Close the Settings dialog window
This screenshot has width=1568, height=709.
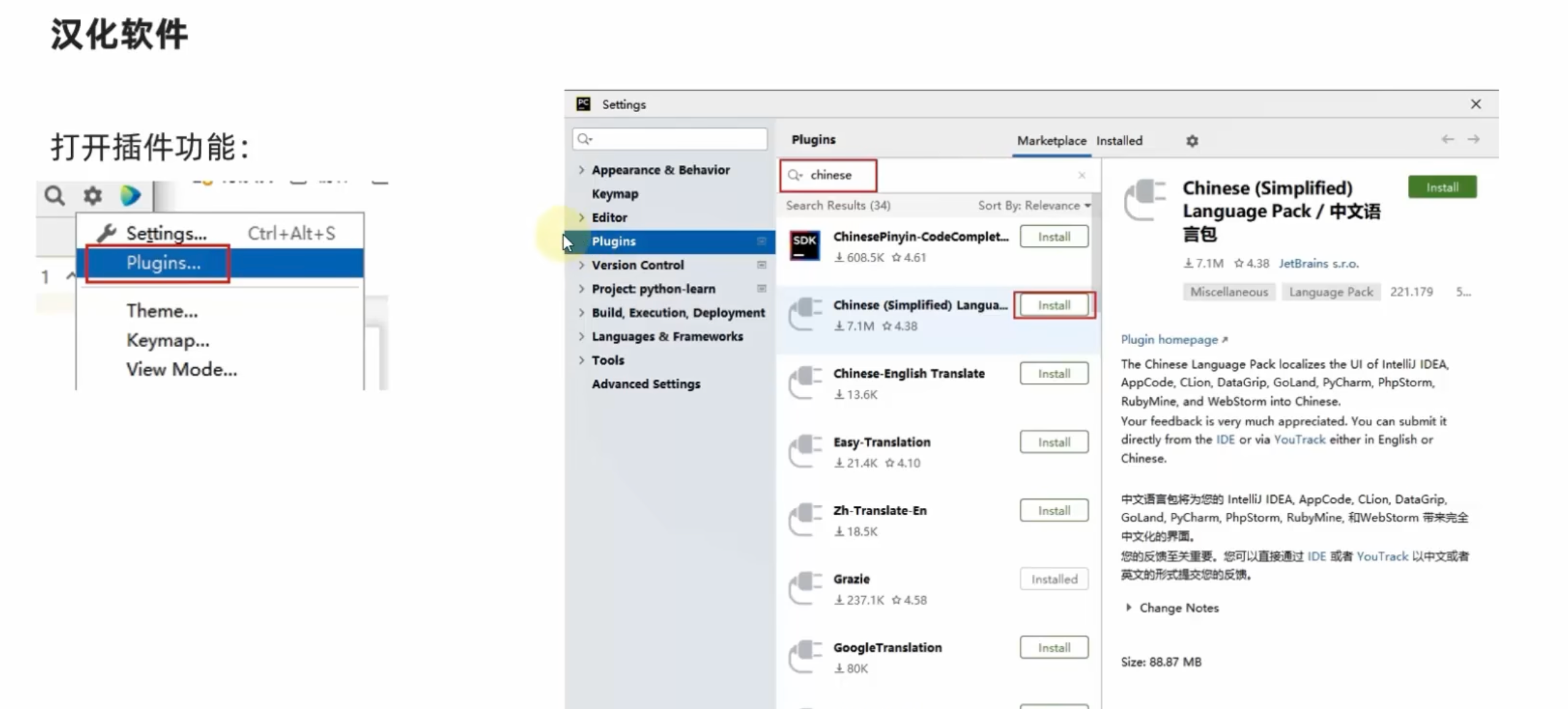coord(1475,104)
